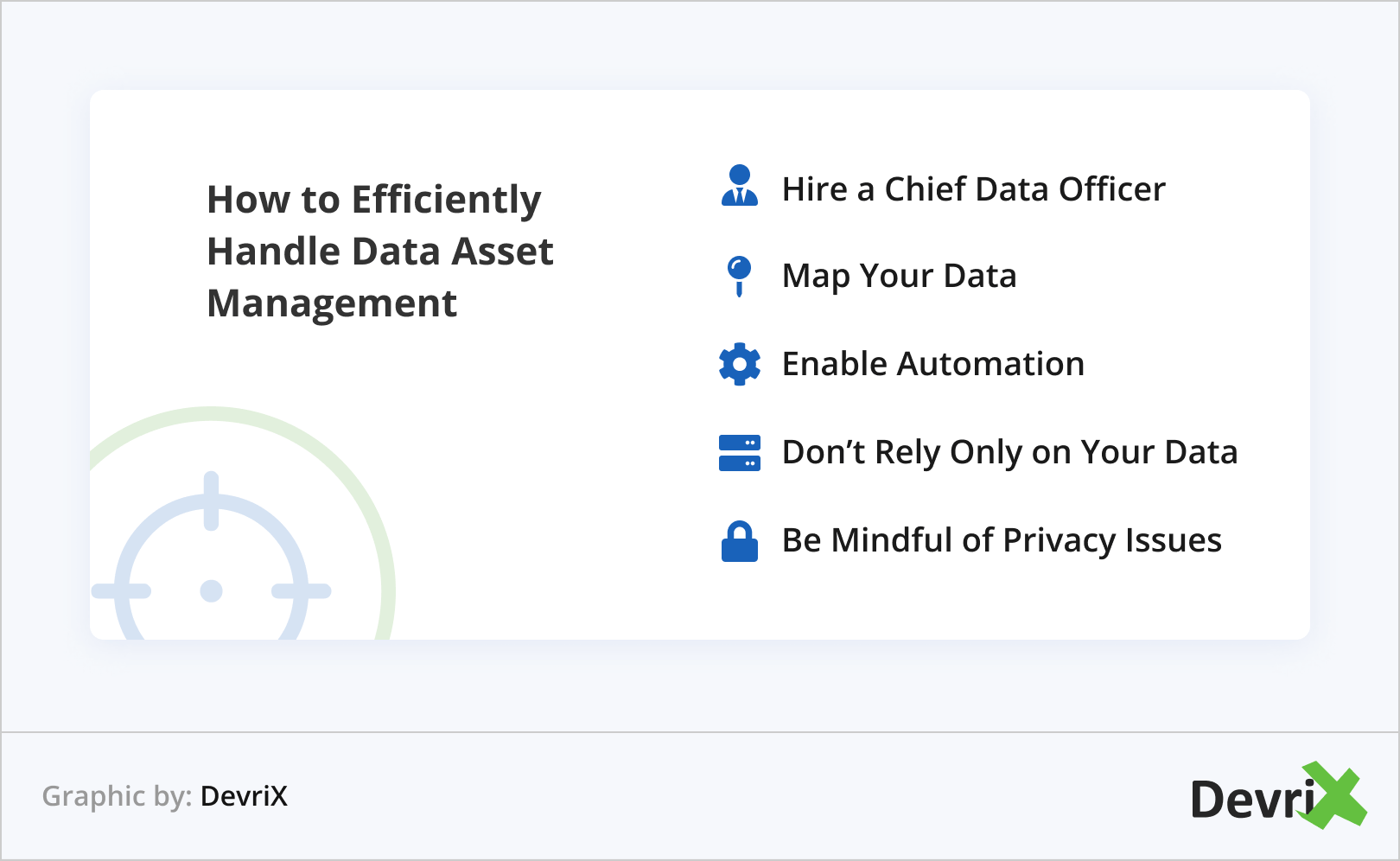The height and width of the screenshot is (861, 1400).
Task: Select the "Hire a Chief Data Officer" text
Action: [x=973, y=189]
